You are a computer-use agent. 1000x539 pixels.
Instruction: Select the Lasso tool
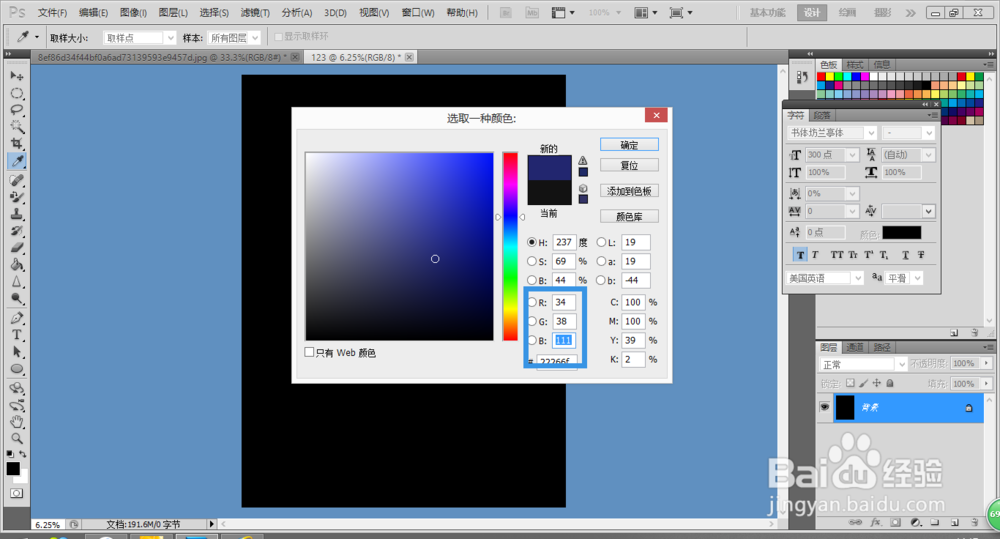tap(17, 110)
